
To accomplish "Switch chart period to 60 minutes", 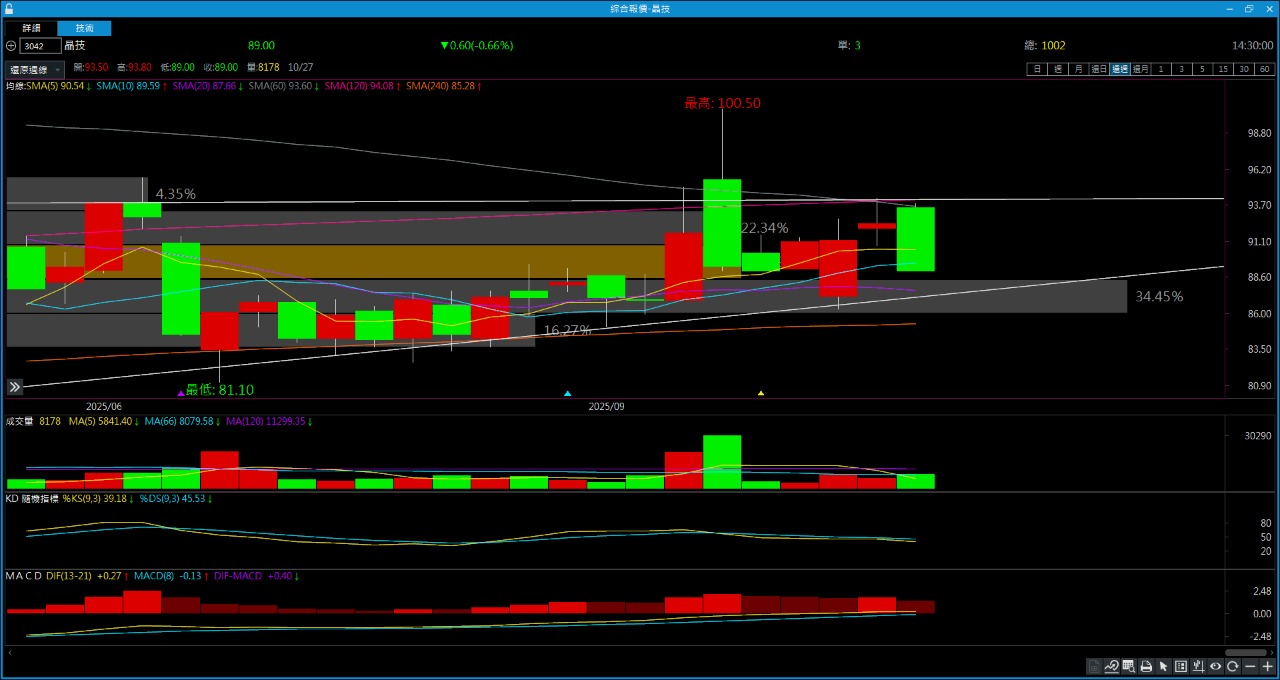I will click(1265, 69).
